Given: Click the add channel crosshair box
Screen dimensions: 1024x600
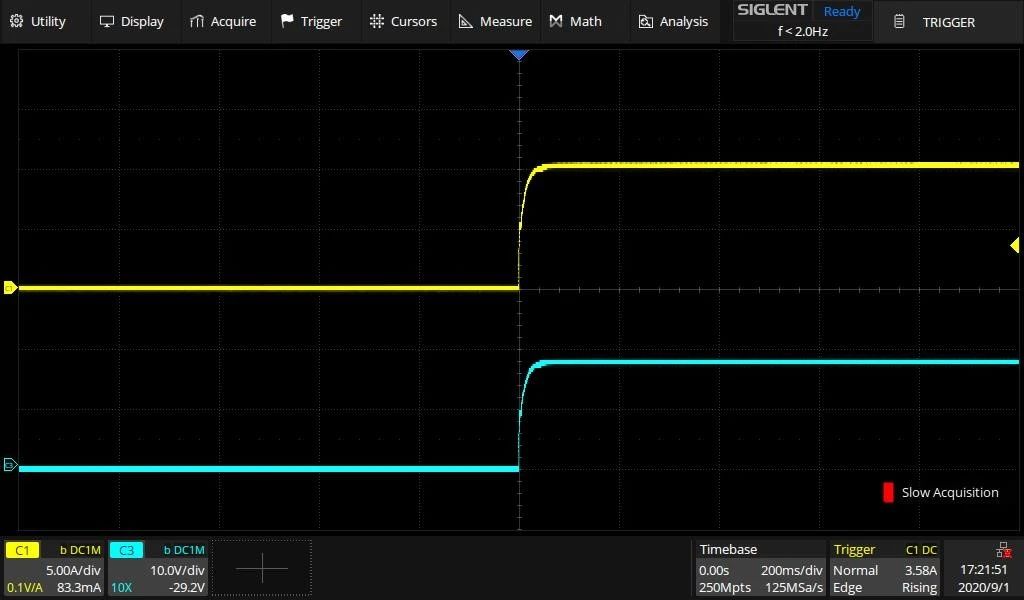Looking at the screenshot, I should 262,568.
